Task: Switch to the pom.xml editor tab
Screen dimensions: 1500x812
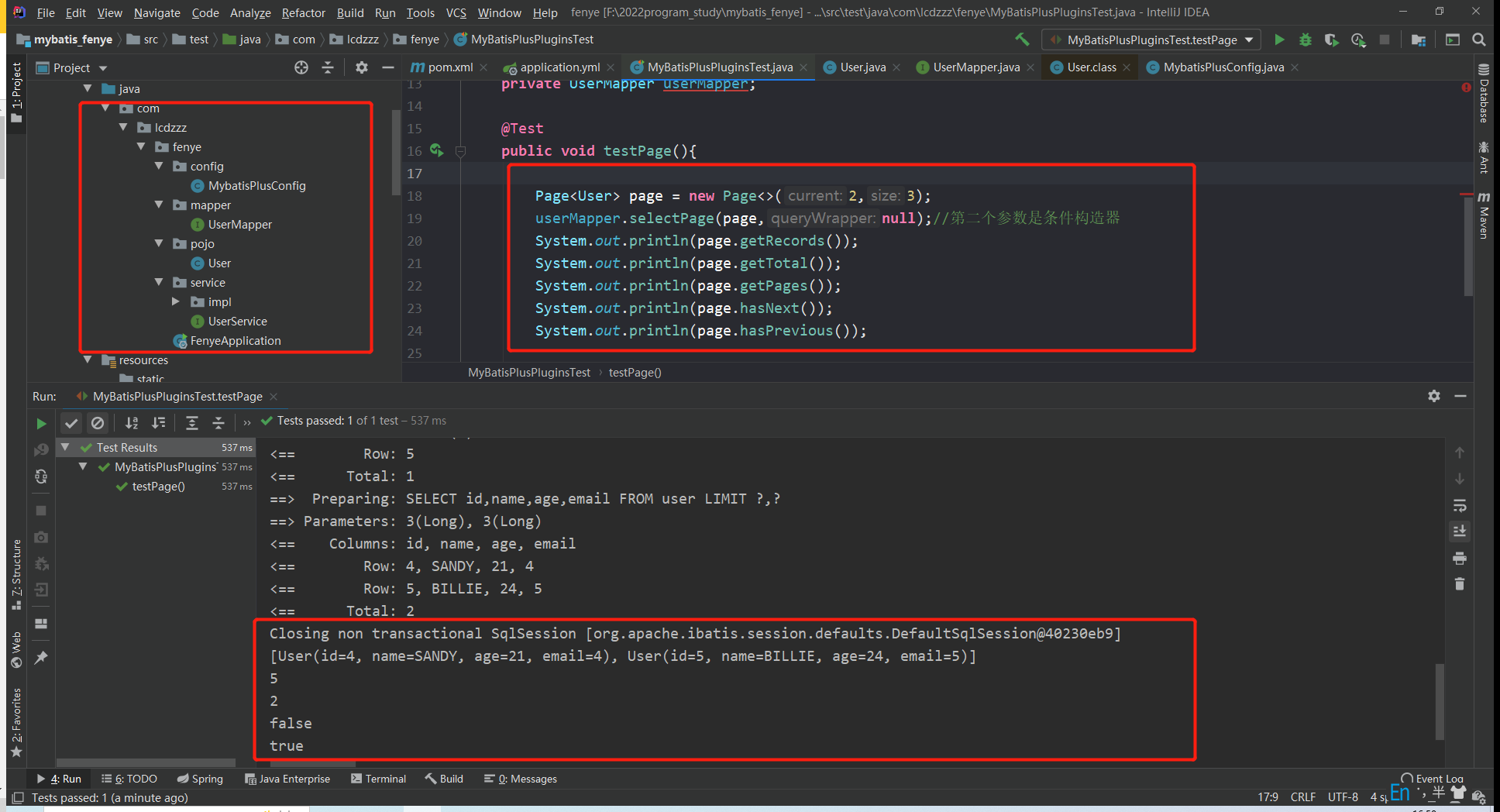Action: 450,67
